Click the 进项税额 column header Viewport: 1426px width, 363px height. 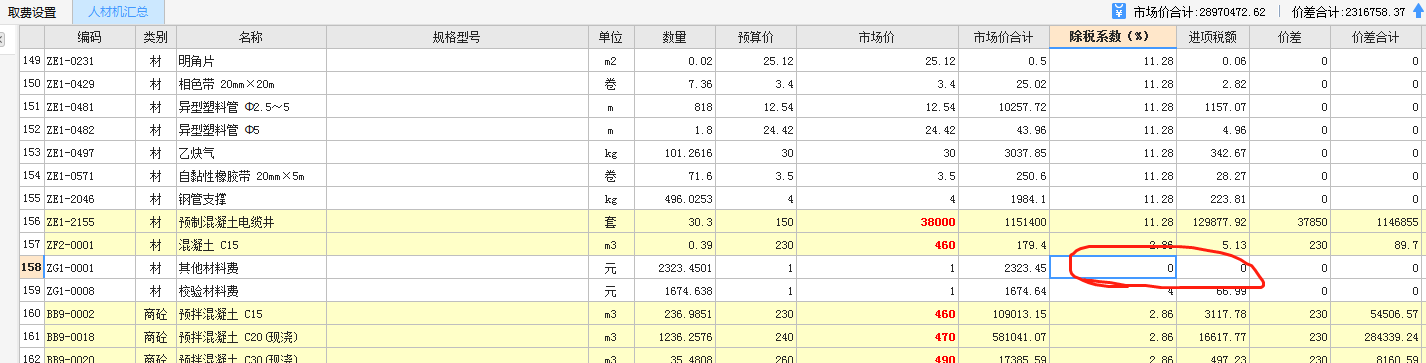(1213, 37)
